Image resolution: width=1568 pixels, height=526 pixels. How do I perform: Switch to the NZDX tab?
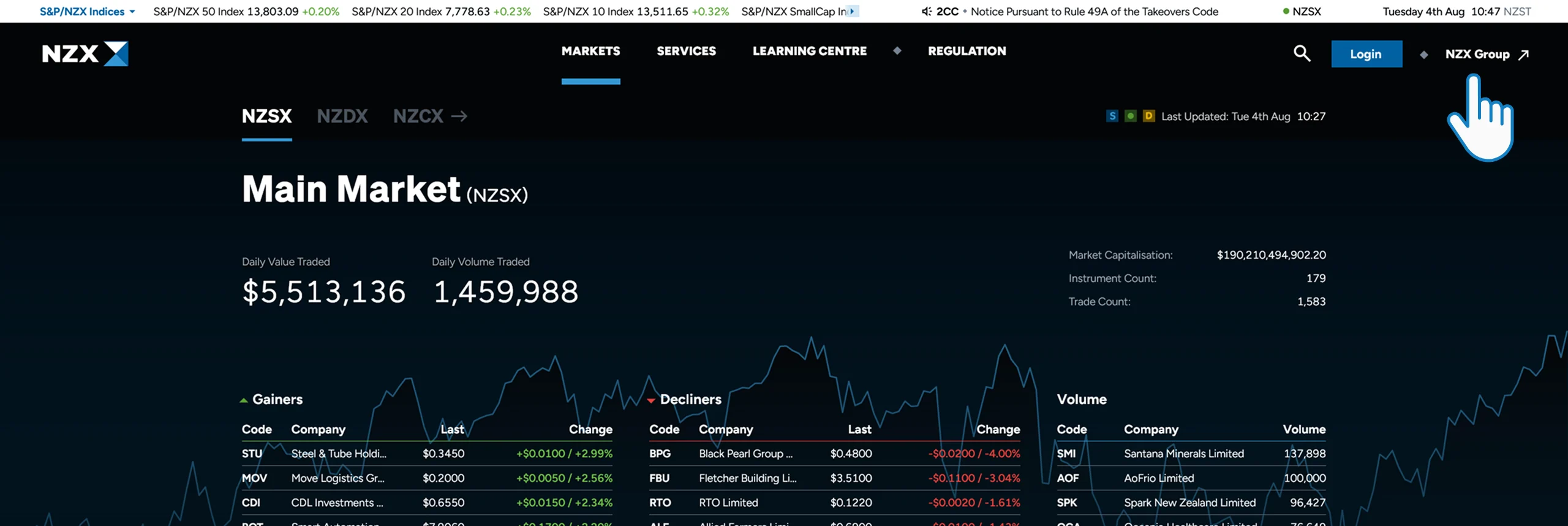tap(342, 116)
